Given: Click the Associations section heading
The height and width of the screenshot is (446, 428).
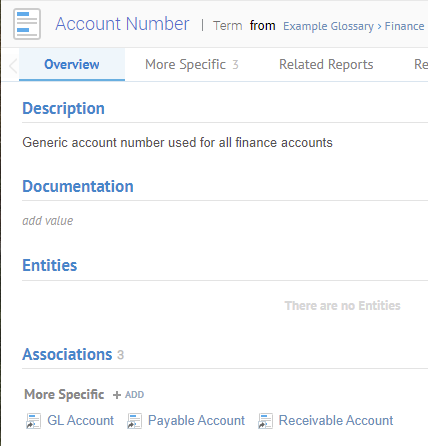Looking at the screenshot, I should [67, 354].
